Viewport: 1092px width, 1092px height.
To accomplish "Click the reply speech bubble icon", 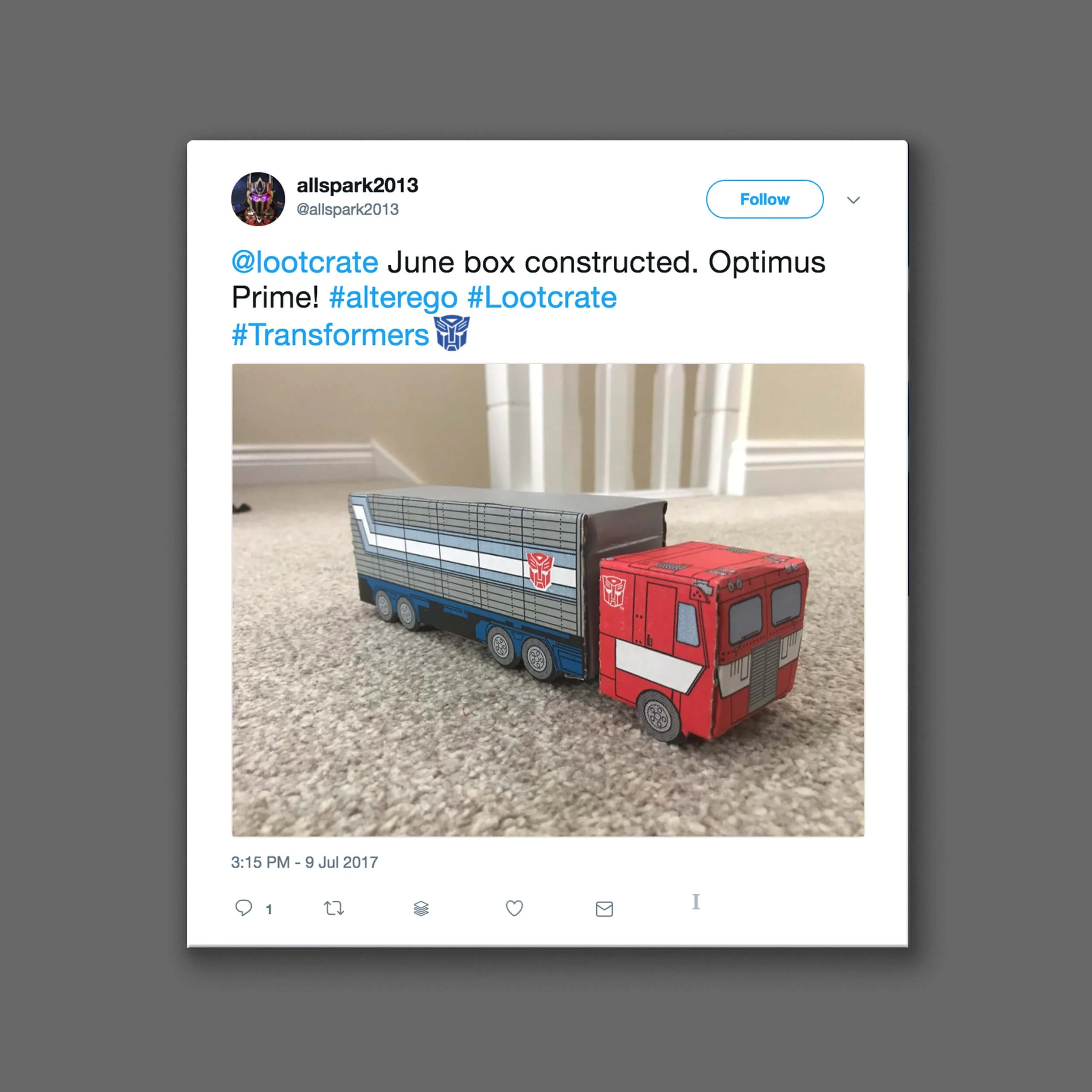I will click(243, 908).
